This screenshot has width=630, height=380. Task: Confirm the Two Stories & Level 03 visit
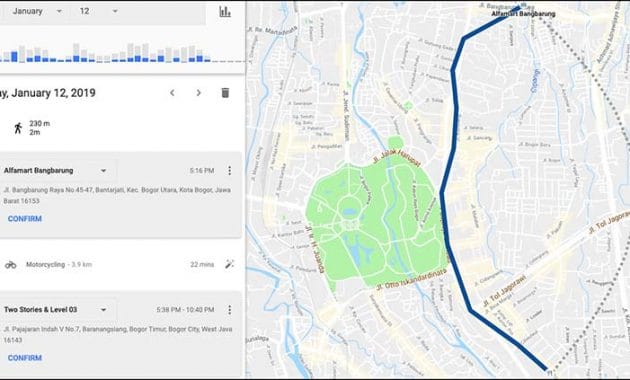25,358
